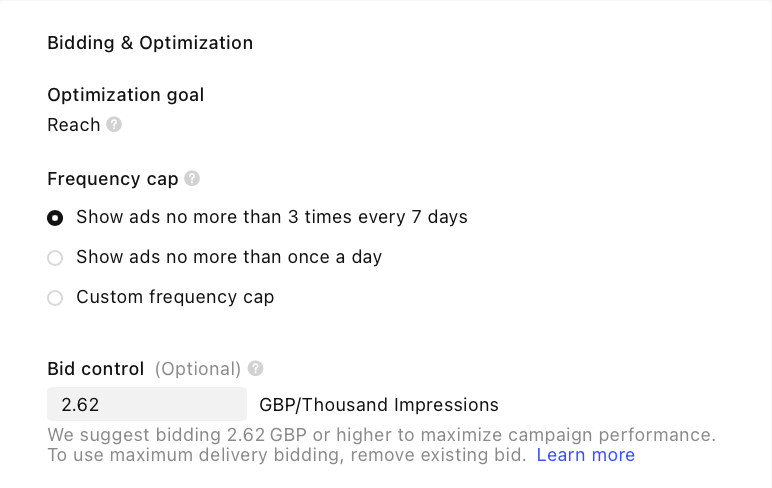Screen dimensions: 772x488
Task: Click the 'Custom frequency cap' label text
Action: point(175,297)
